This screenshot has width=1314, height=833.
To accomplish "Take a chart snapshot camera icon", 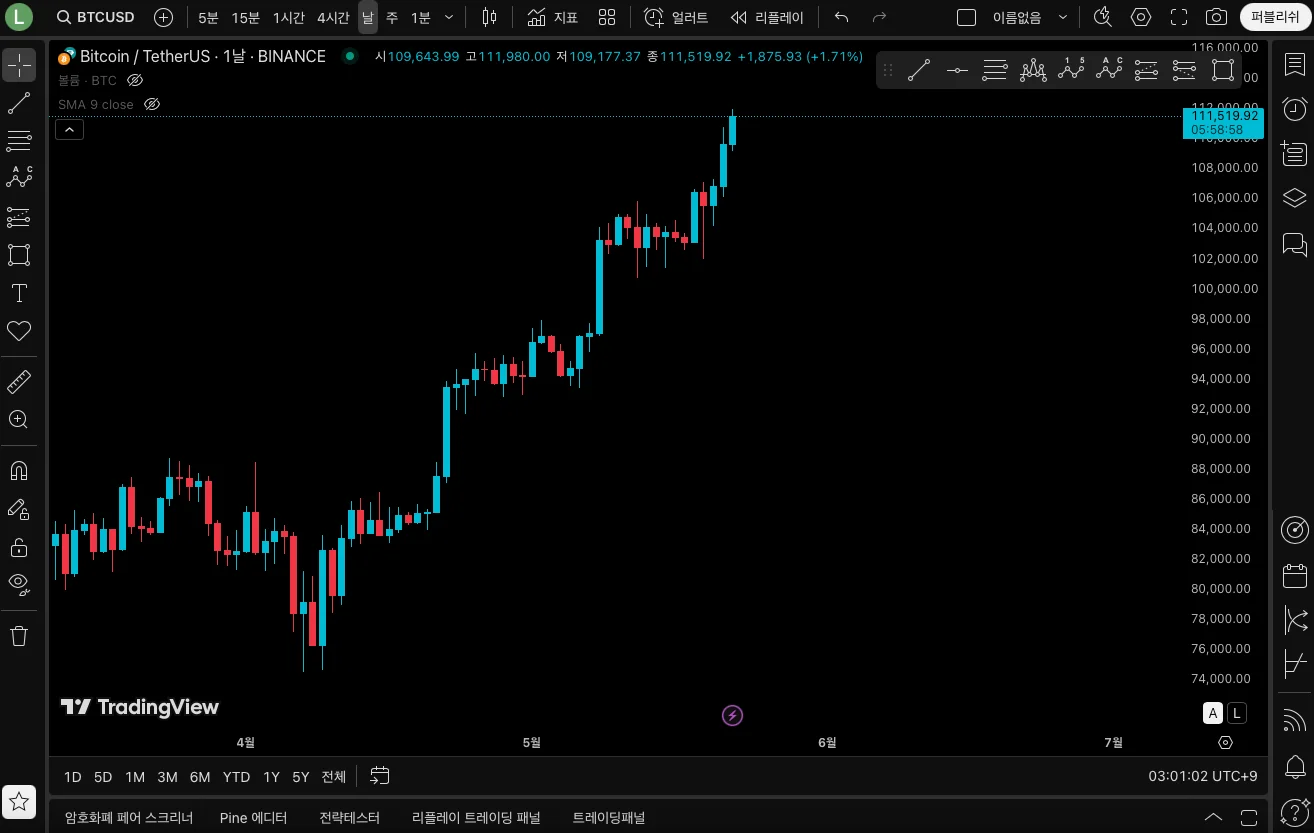I will coord(1216,17).
